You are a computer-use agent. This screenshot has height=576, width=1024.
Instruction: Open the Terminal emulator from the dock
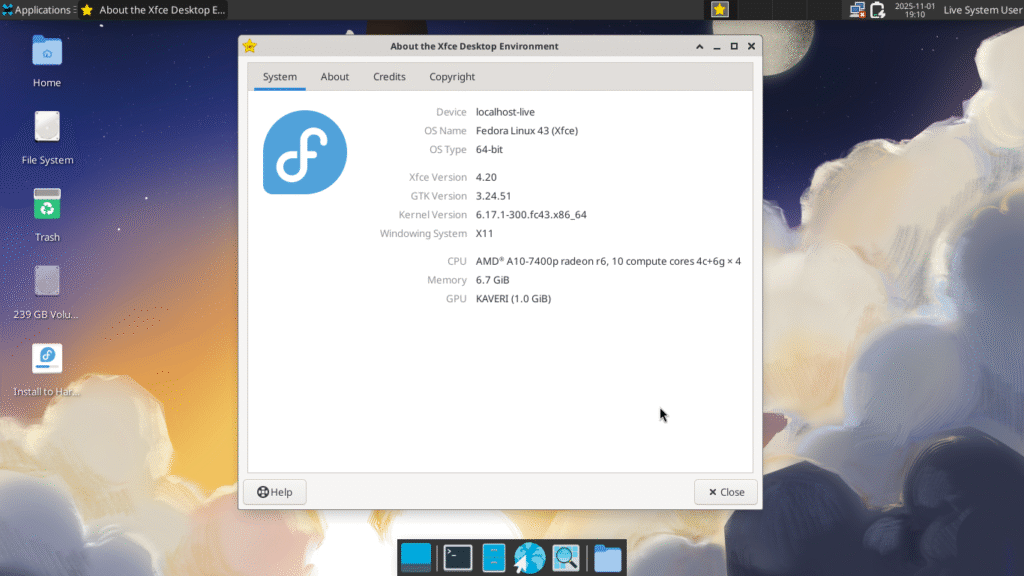click(458, 557)
